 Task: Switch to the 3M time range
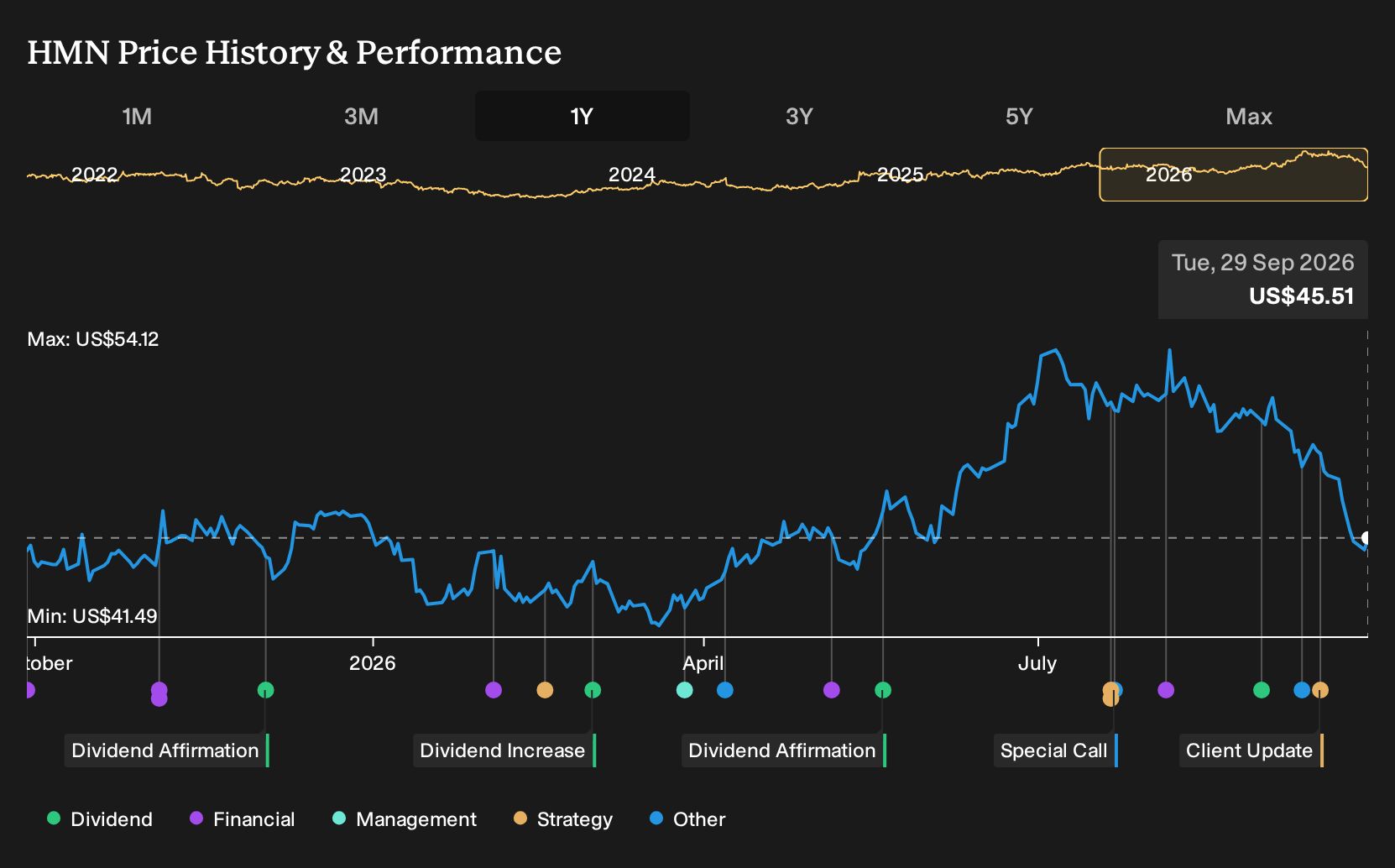(x=361, y=116)
